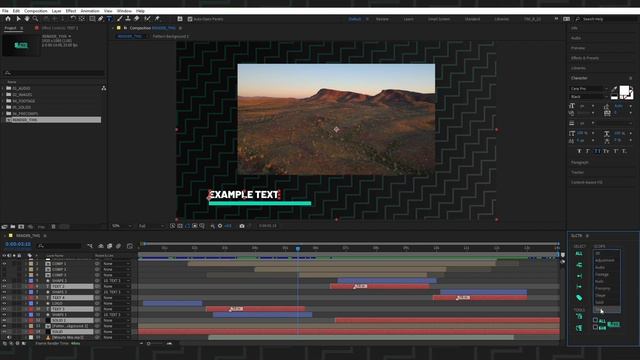
Task: Toggle visibility of the TEXT 4 layer
Action: coord(4,298)
